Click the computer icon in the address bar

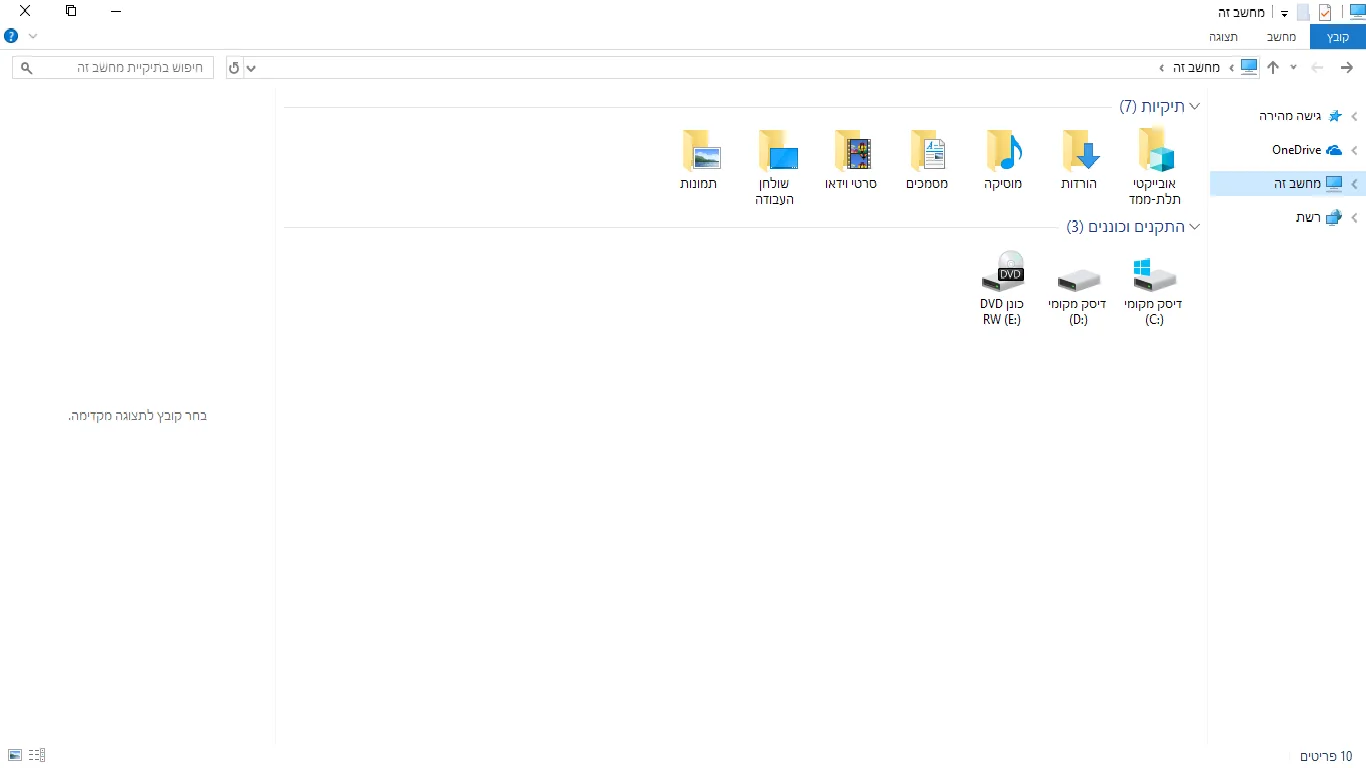pyautogui.click(x=1249, y=67)
